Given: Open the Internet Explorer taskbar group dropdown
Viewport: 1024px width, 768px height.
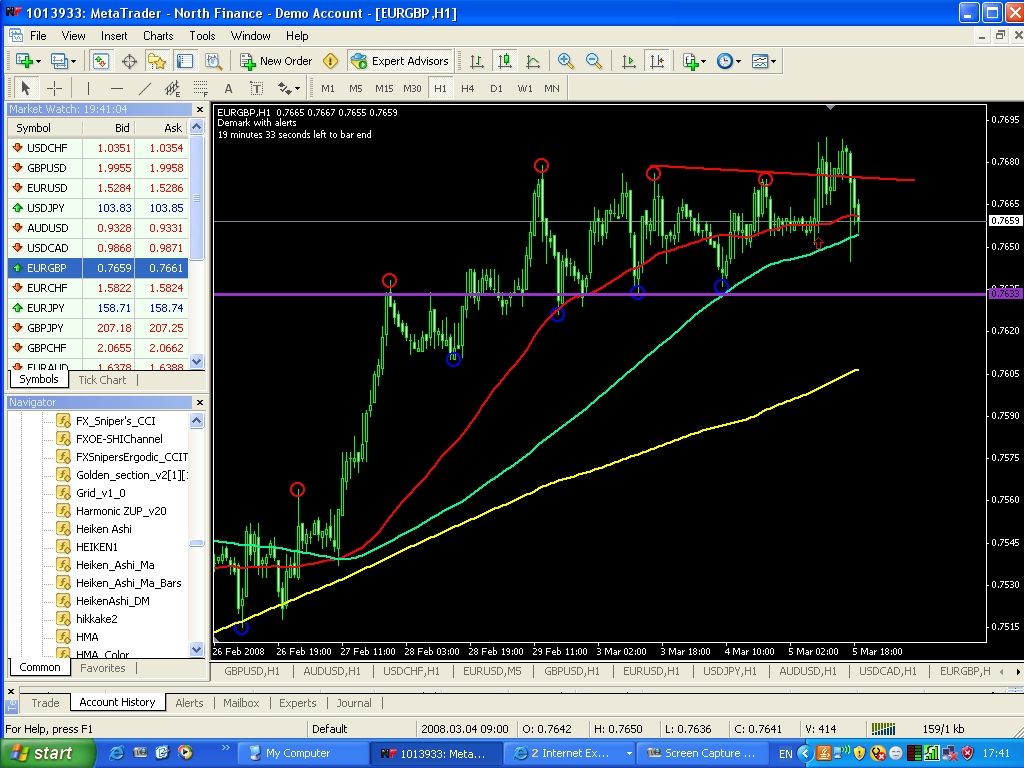Looking at the screenshot, I should [x=629, y=753].
